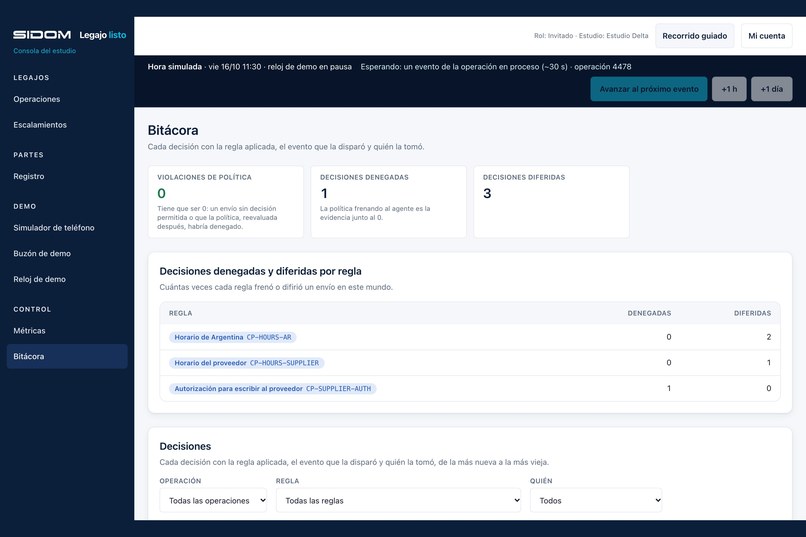Click the Rol: Invitado studio text
Viewport: 806px width, 537px height.
[x=591, y=36]
